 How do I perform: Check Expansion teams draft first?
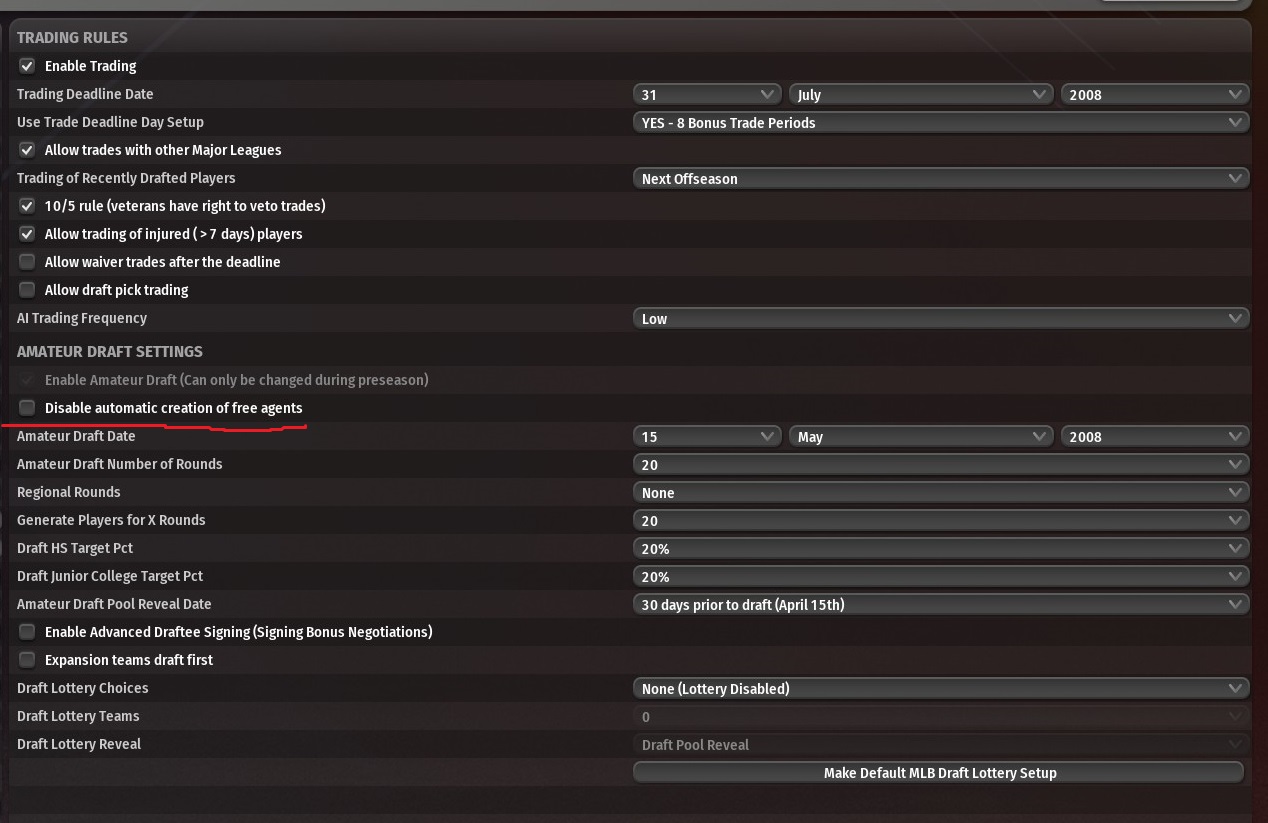27,660
